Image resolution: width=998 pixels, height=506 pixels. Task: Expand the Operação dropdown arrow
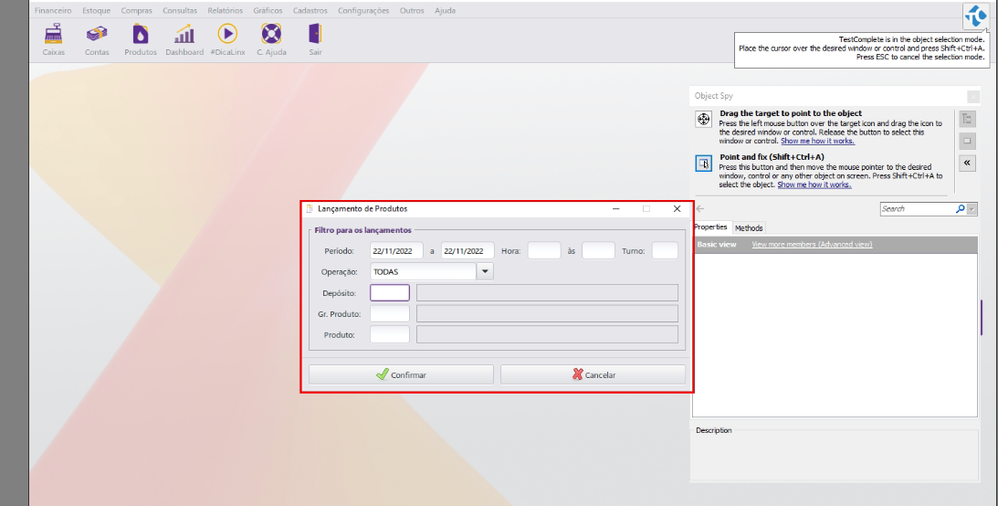[x=485, y=271]
